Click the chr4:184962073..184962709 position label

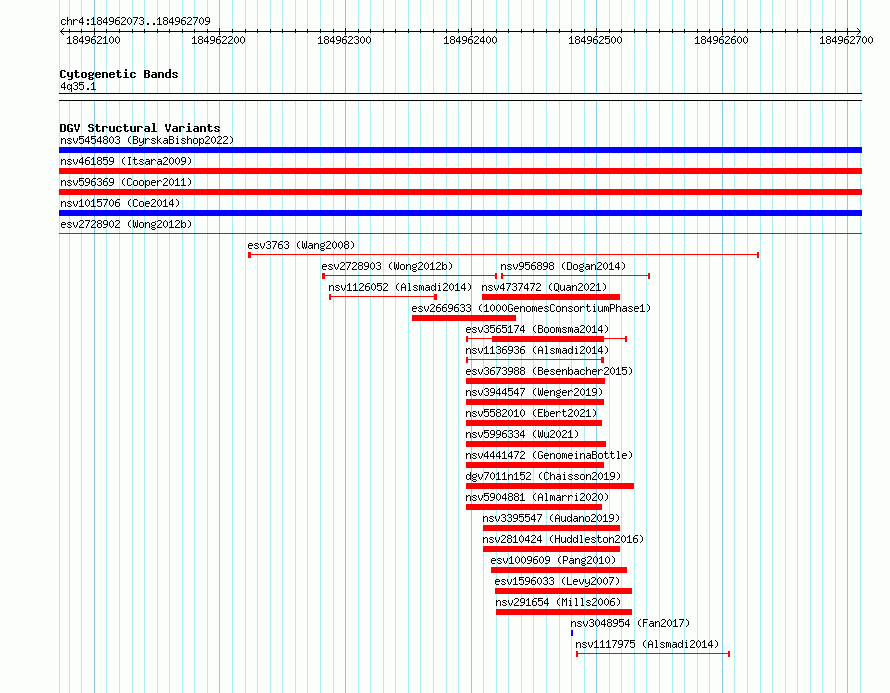click(x=135, y=21)
